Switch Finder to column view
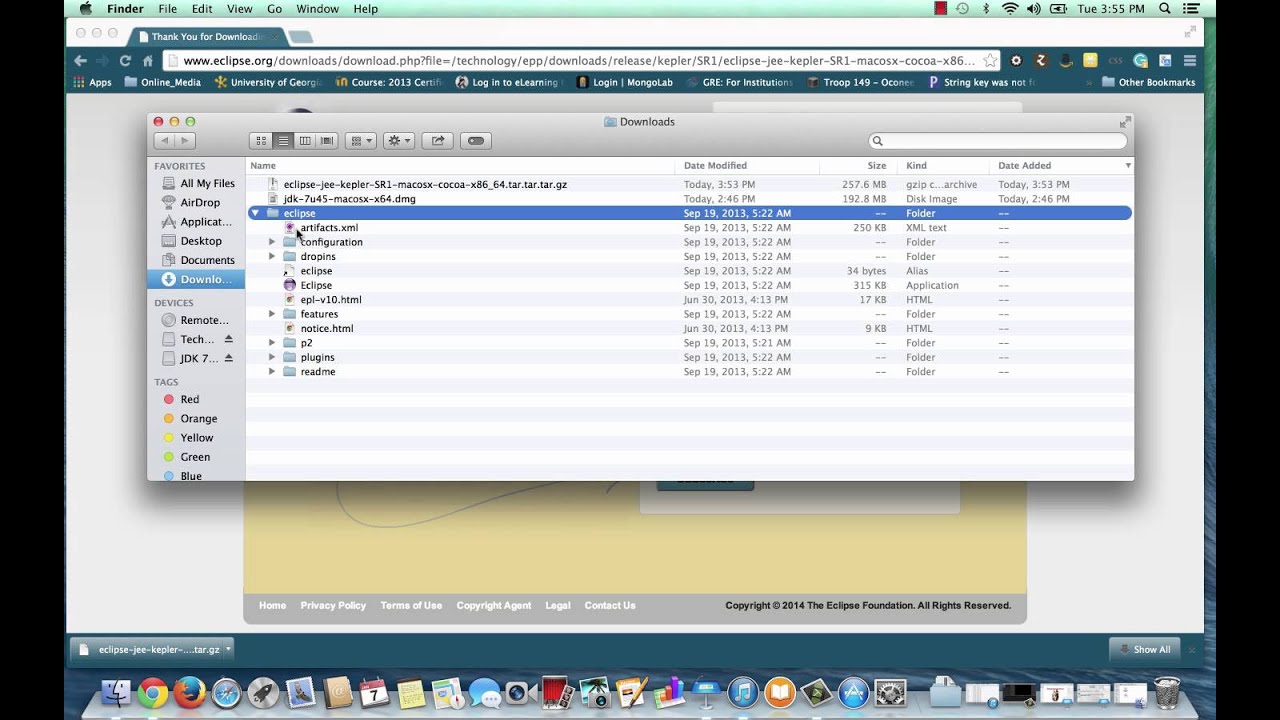The image size is (1280, 720). (305, 140)
